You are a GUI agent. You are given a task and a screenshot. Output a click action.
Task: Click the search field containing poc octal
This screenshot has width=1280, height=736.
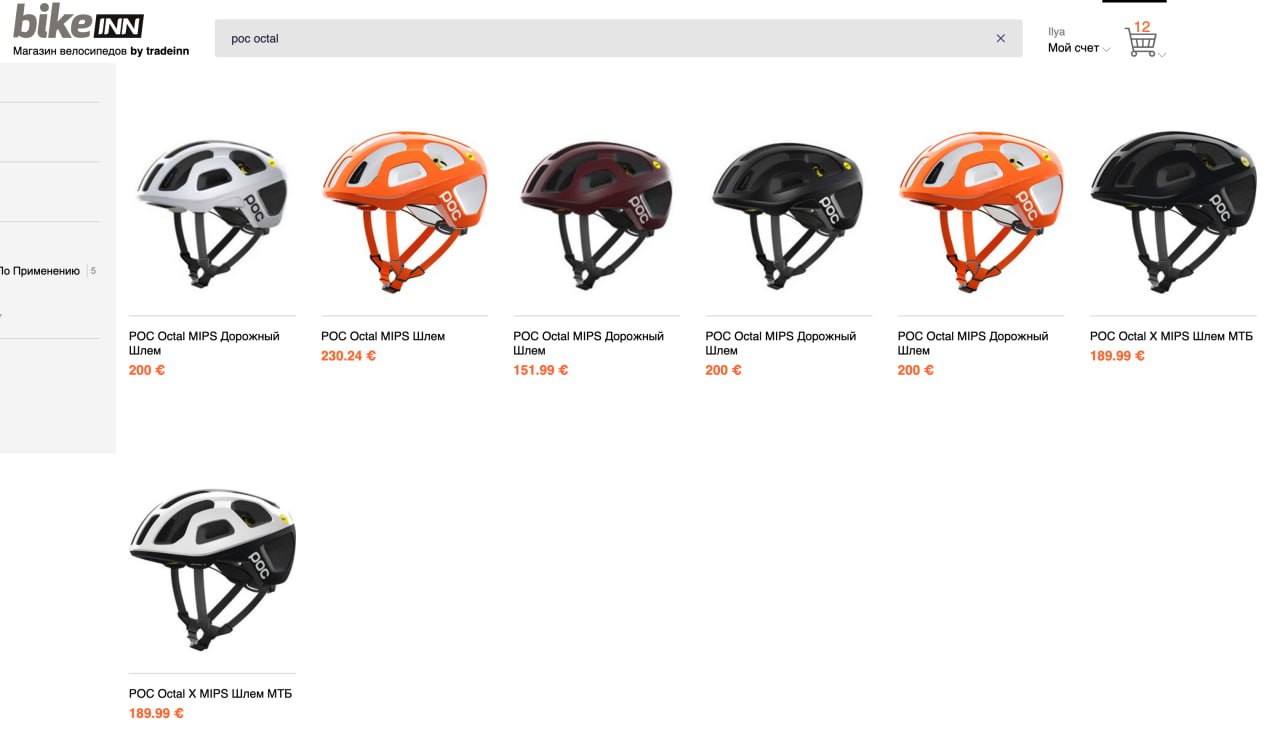tap(618, 38)
